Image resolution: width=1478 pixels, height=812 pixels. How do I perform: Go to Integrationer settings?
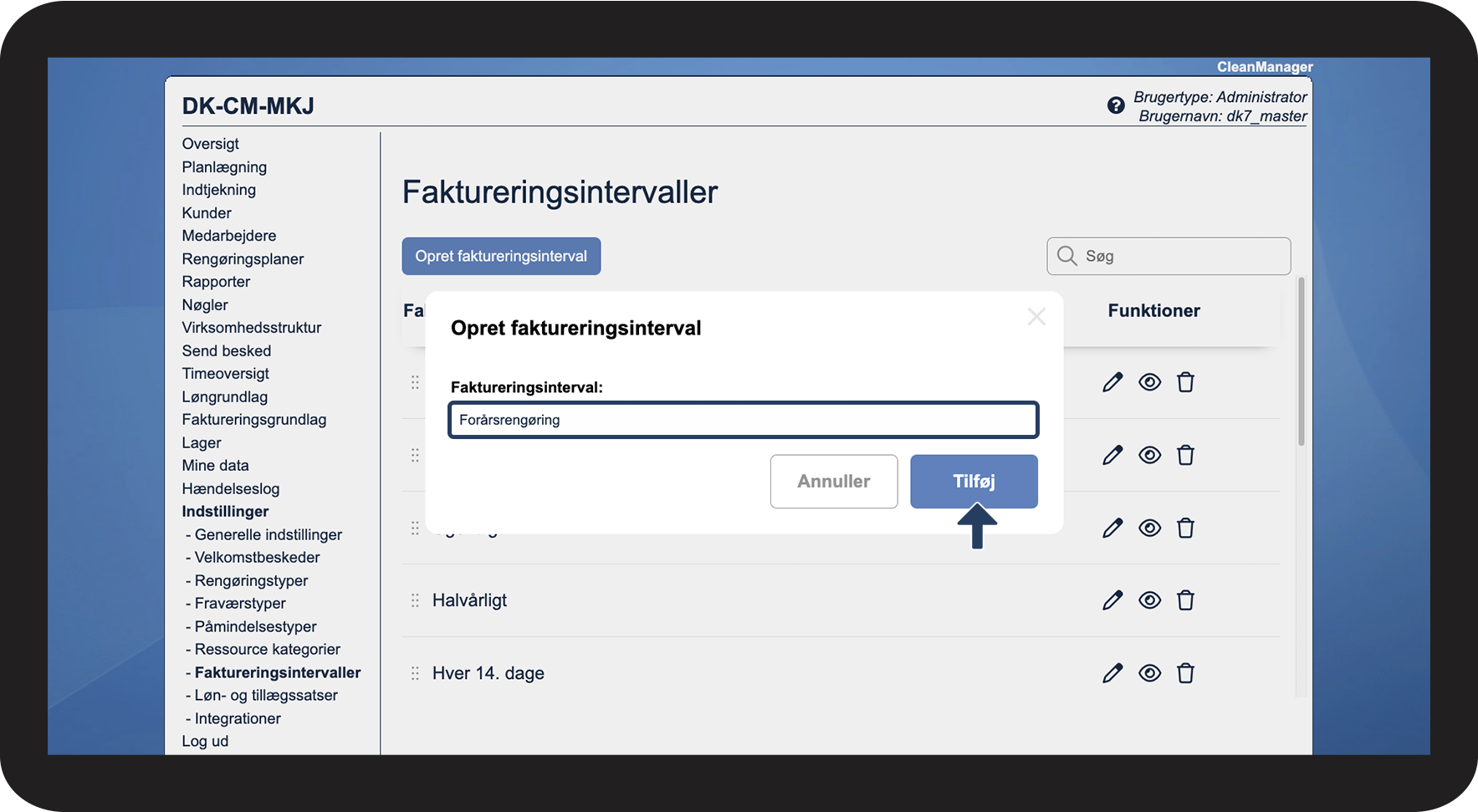click(x=238, y=719)
